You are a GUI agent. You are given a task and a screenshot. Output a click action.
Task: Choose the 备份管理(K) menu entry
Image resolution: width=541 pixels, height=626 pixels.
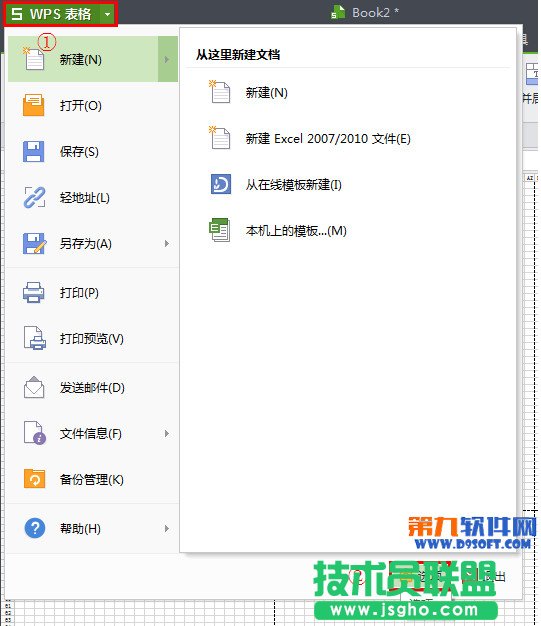tap(92, 479)
